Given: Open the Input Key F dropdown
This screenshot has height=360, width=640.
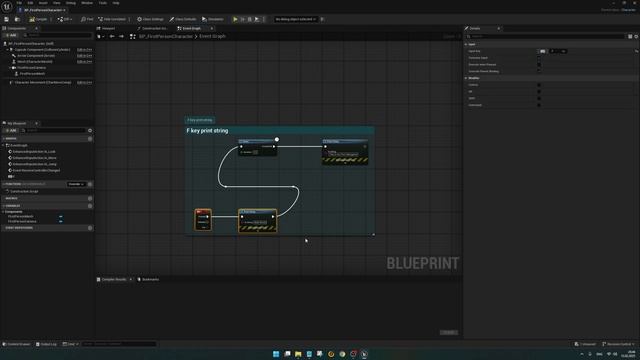Looking at the screenshot, I should click(558, 51).
